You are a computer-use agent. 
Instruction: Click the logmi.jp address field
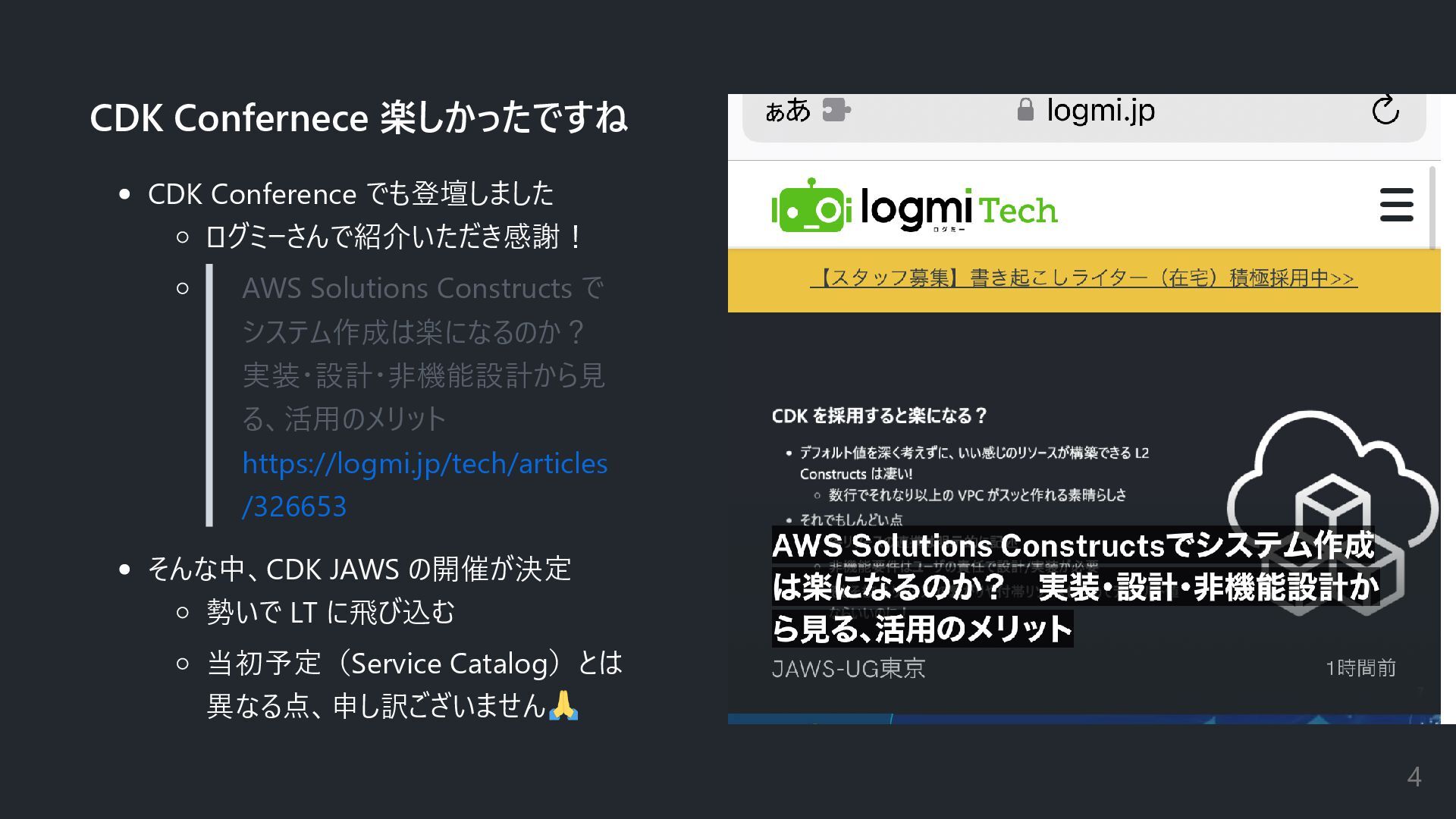(1100, 111)
